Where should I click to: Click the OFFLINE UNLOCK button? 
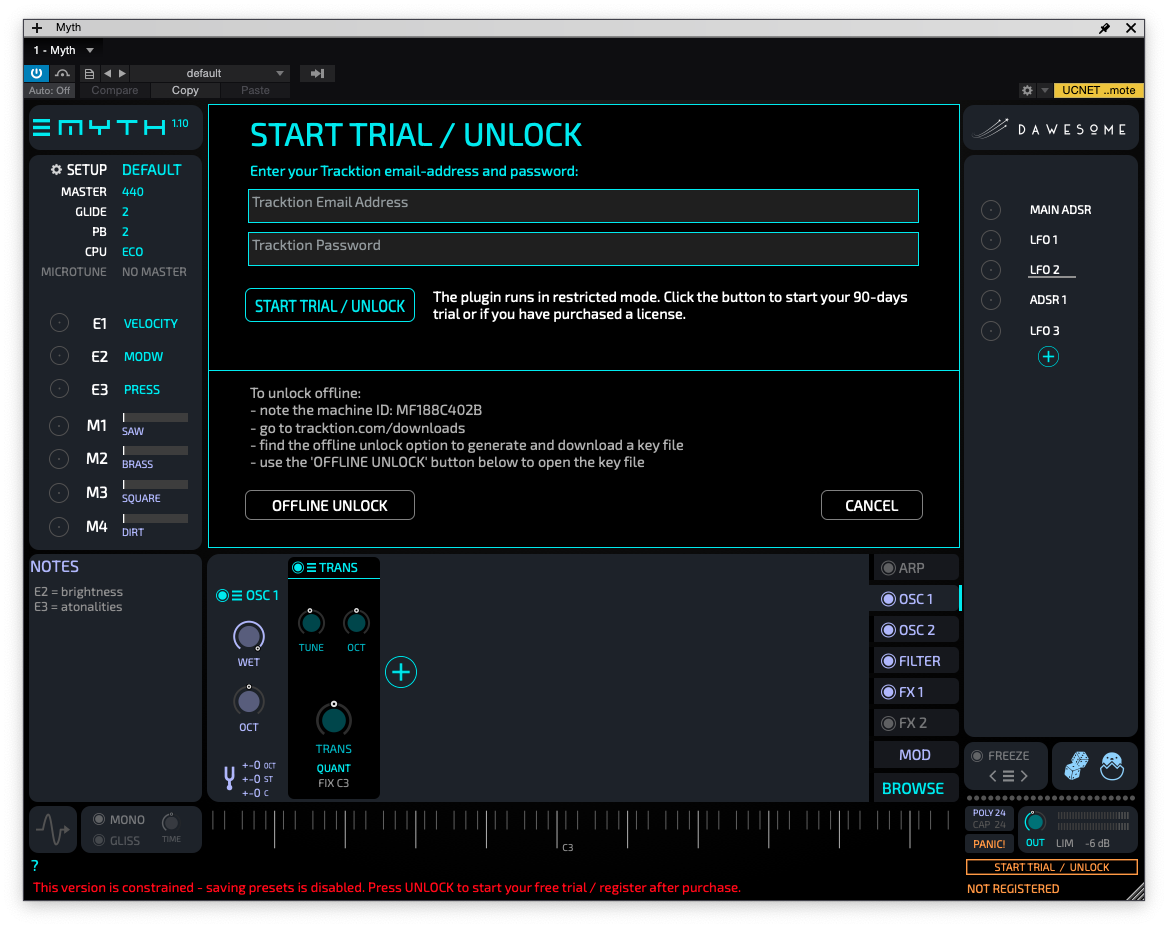coord(330,505)
